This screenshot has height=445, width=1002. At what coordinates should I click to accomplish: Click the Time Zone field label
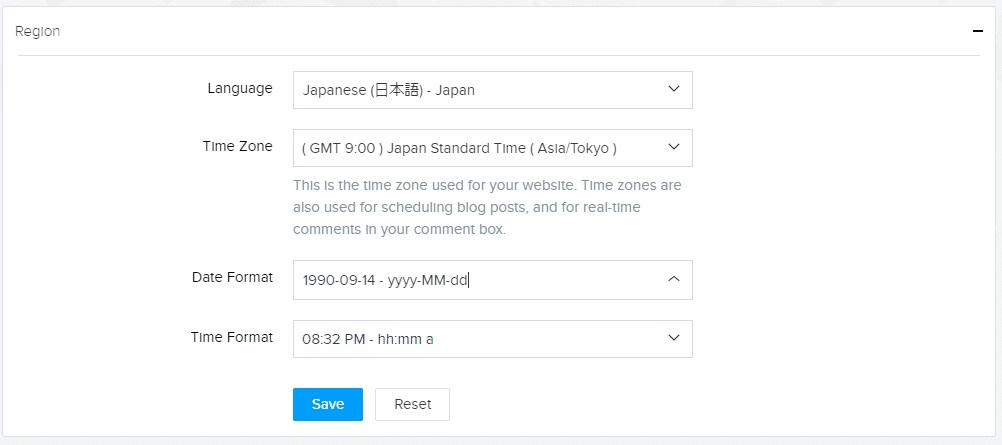(x=237, y=146)
